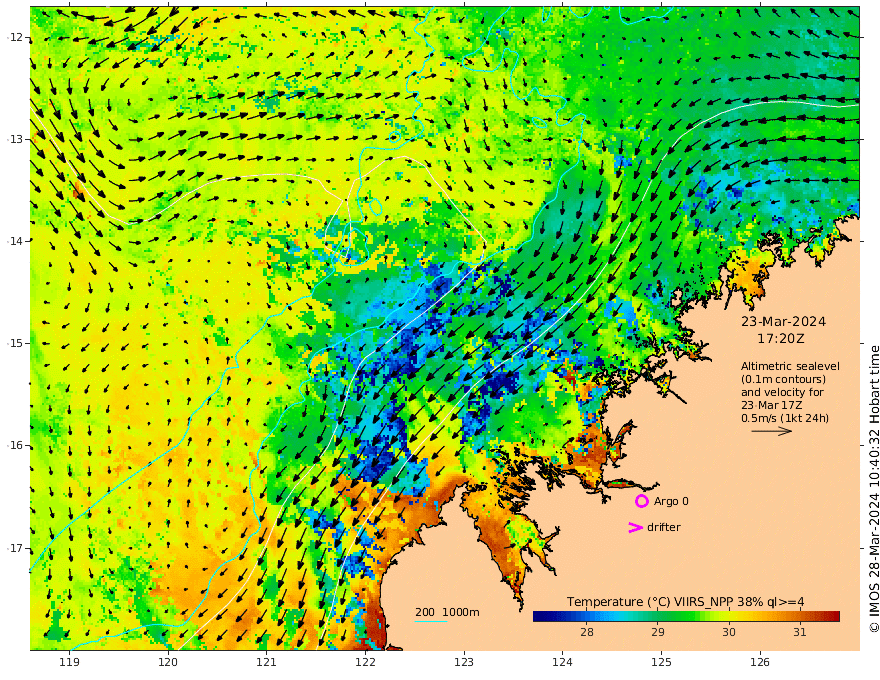Click latitude label -17

(15, 548)
